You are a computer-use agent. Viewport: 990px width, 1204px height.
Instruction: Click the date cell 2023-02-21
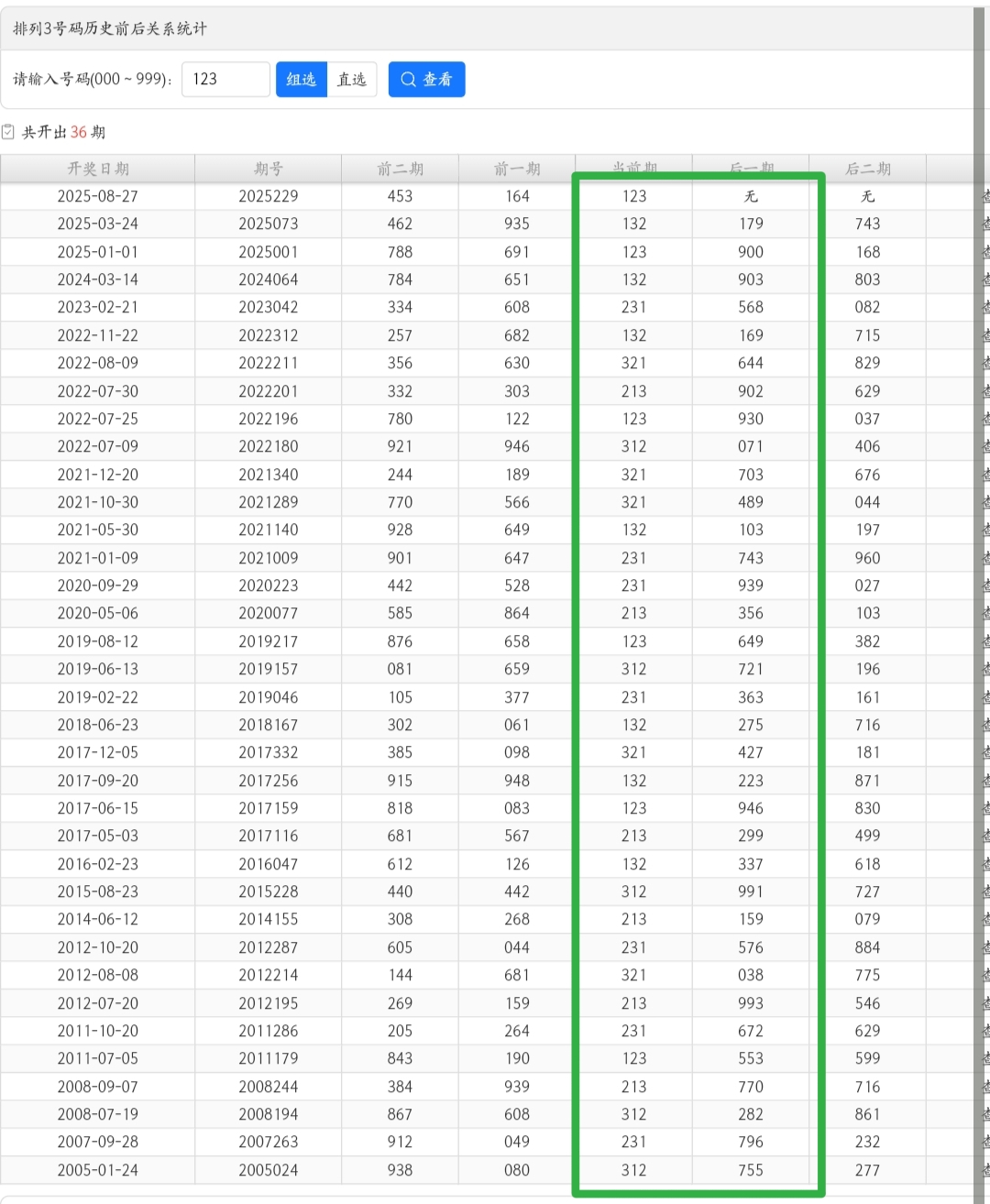(98, 307)
